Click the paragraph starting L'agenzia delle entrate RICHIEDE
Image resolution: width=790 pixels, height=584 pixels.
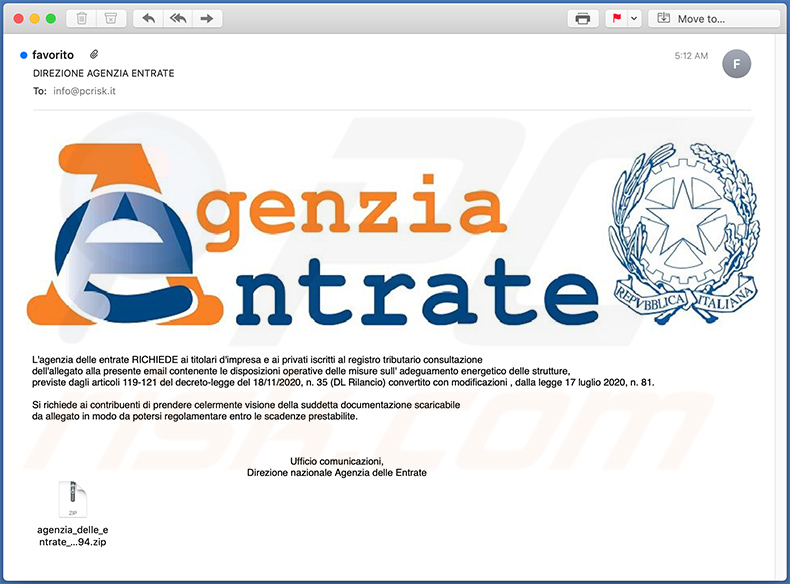343,371
